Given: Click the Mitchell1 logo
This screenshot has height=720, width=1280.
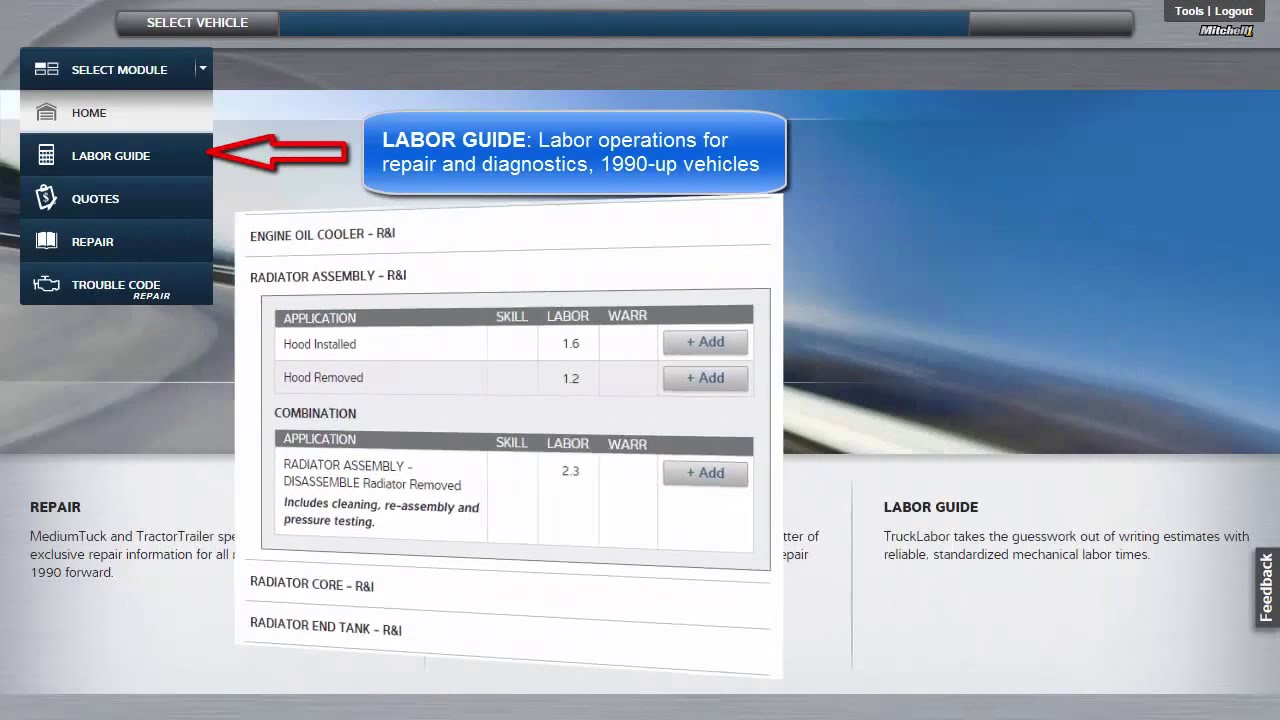Looking at the screenshot, I should click(1226, 31).
